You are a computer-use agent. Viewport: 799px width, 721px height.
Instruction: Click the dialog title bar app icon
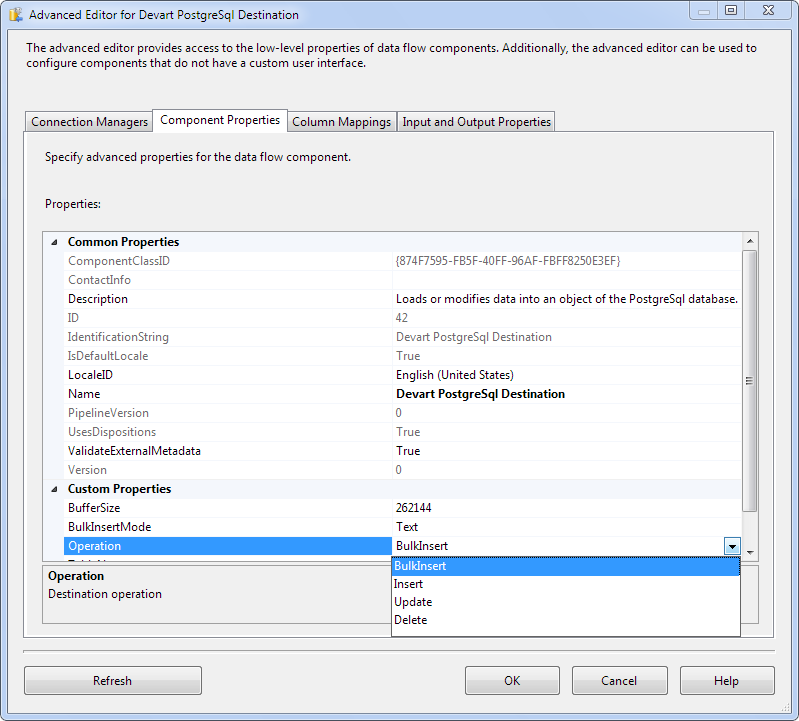(x=16, y=15)
